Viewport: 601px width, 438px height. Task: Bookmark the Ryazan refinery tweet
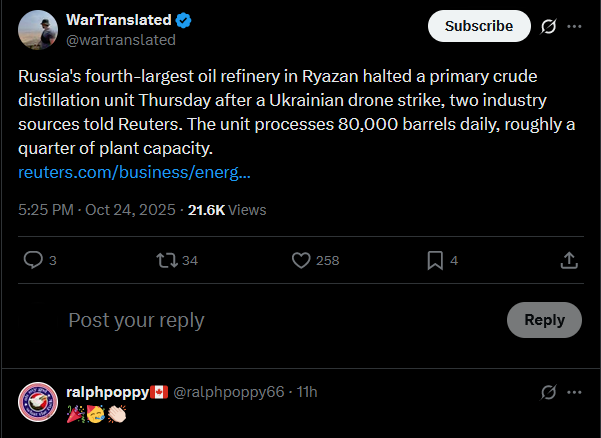coord(435,261)
